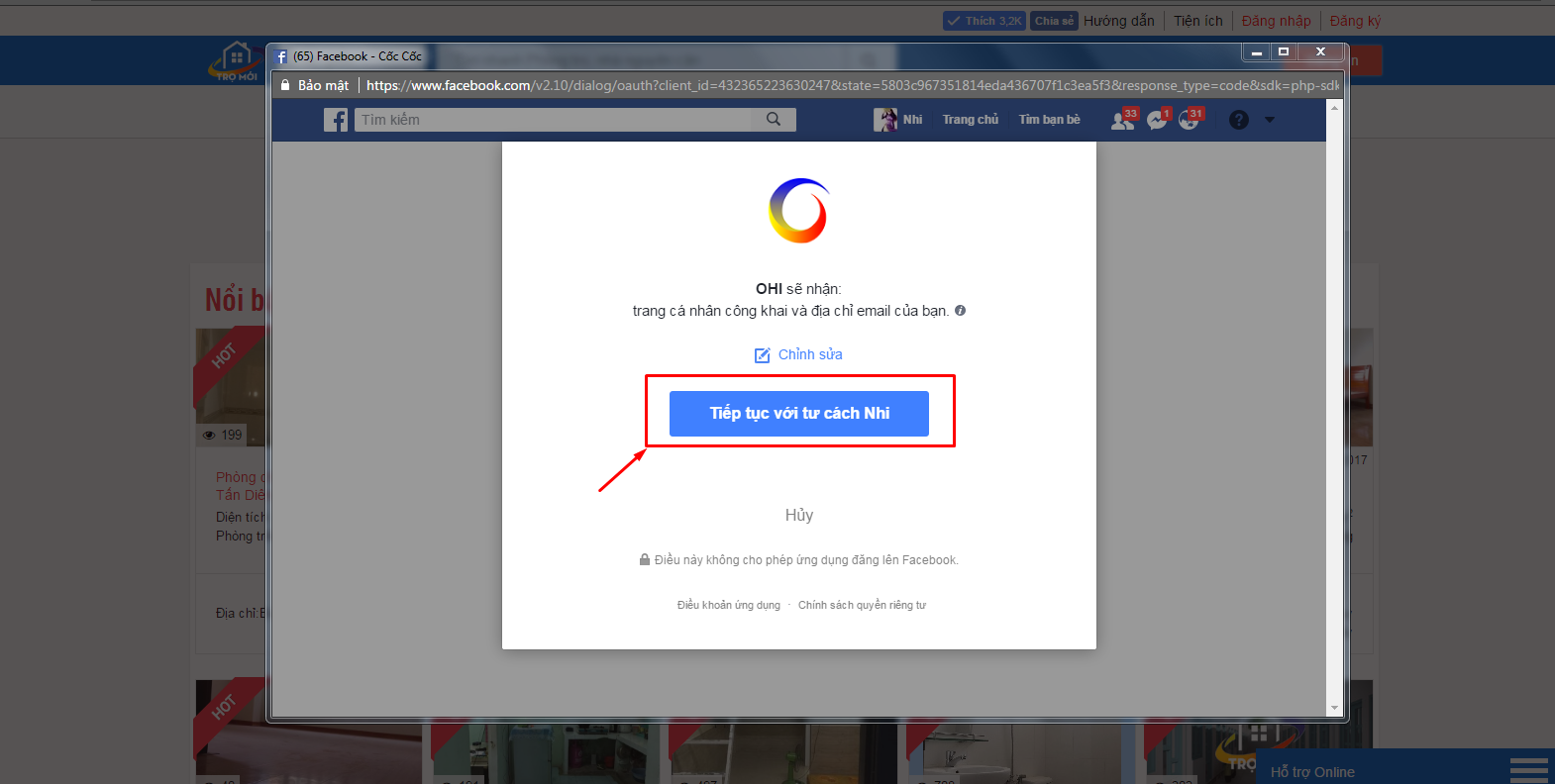Open Hướng dẫn on background page
1555x784 pixels.
[1119, 21]
